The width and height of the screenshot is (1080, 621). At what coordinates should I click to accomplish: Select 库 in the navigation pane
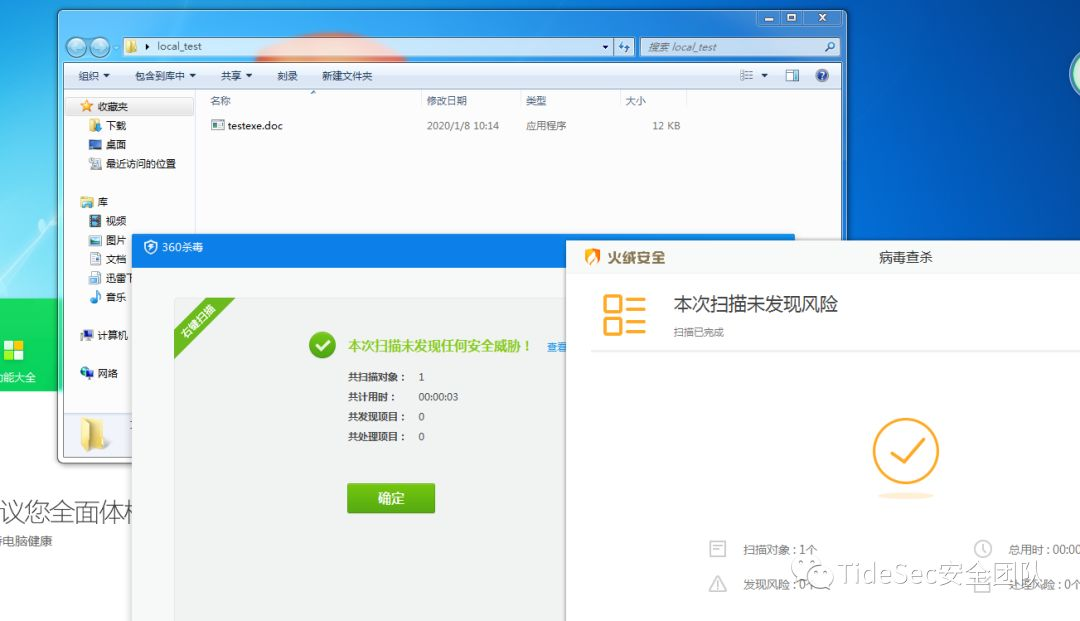[103, 202]
